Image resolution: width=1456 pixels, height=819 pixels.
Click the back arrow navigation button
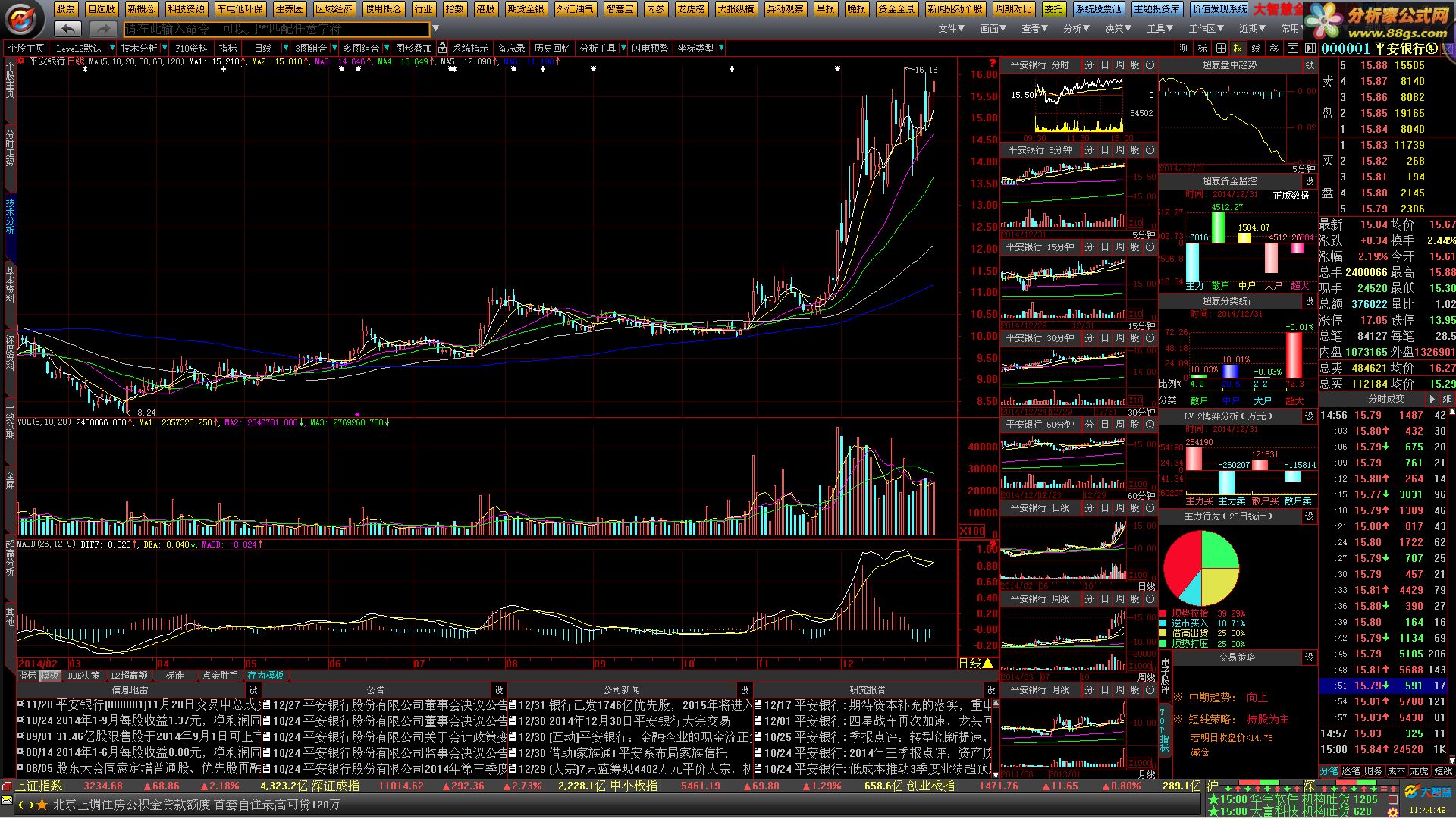68,29
